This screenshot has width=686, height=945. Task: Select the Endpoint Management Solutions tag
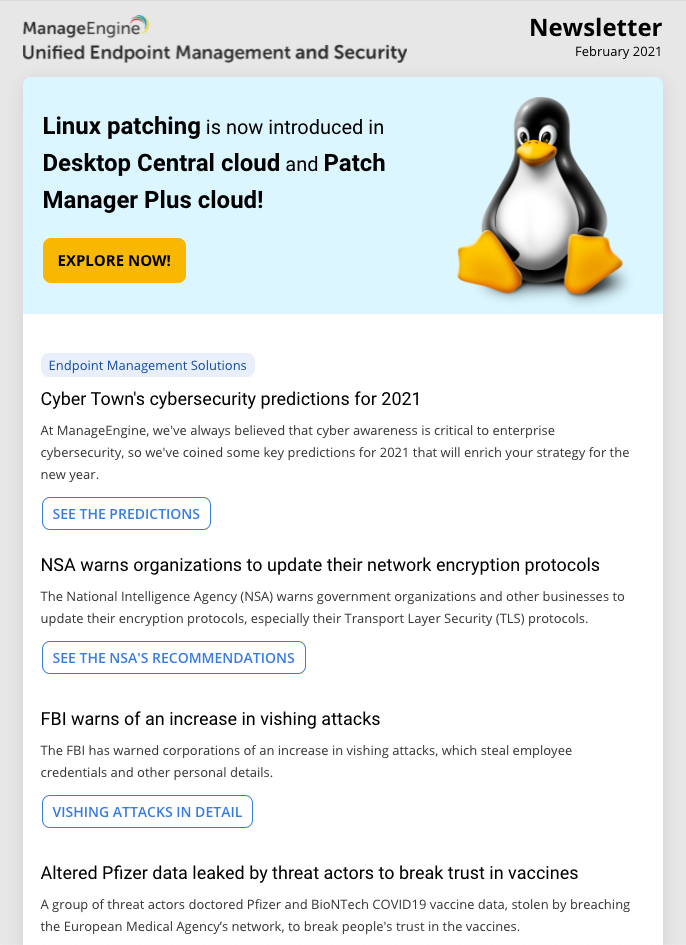coord(147,365)
